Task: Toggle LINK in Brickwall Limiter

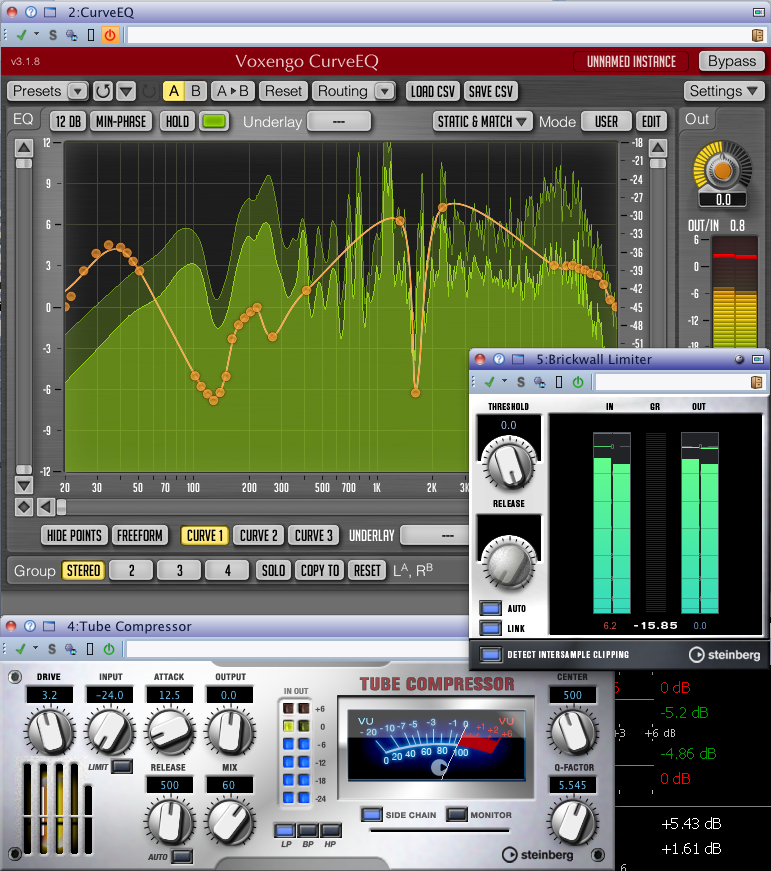Action: (490, 628)
